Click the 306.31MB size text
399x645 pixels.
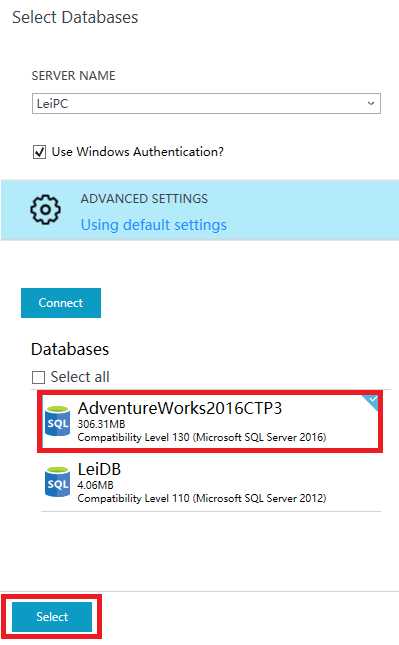pos(101,424)
